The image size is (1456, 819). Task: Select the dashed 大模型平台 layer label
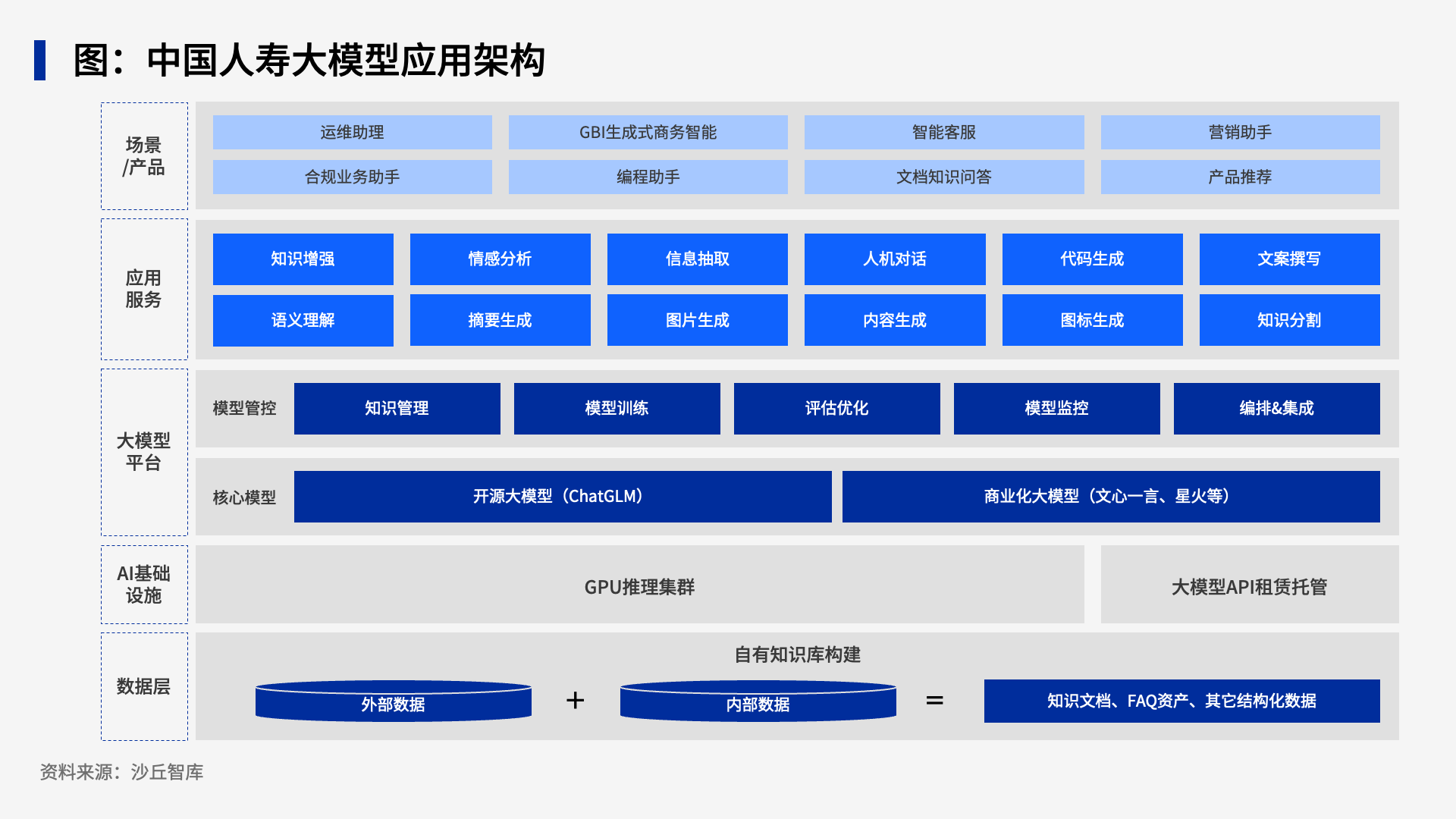144,452
